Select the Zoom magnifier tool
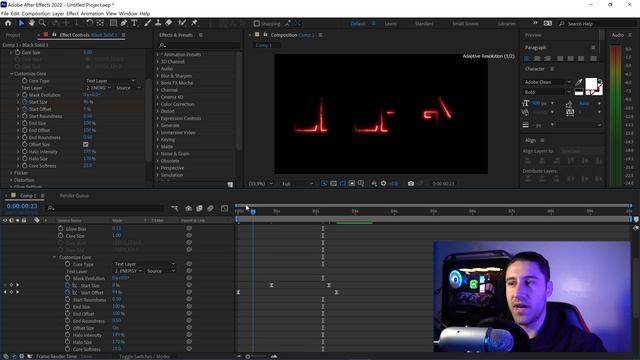 pyautogui.click(x=42, y=23)
